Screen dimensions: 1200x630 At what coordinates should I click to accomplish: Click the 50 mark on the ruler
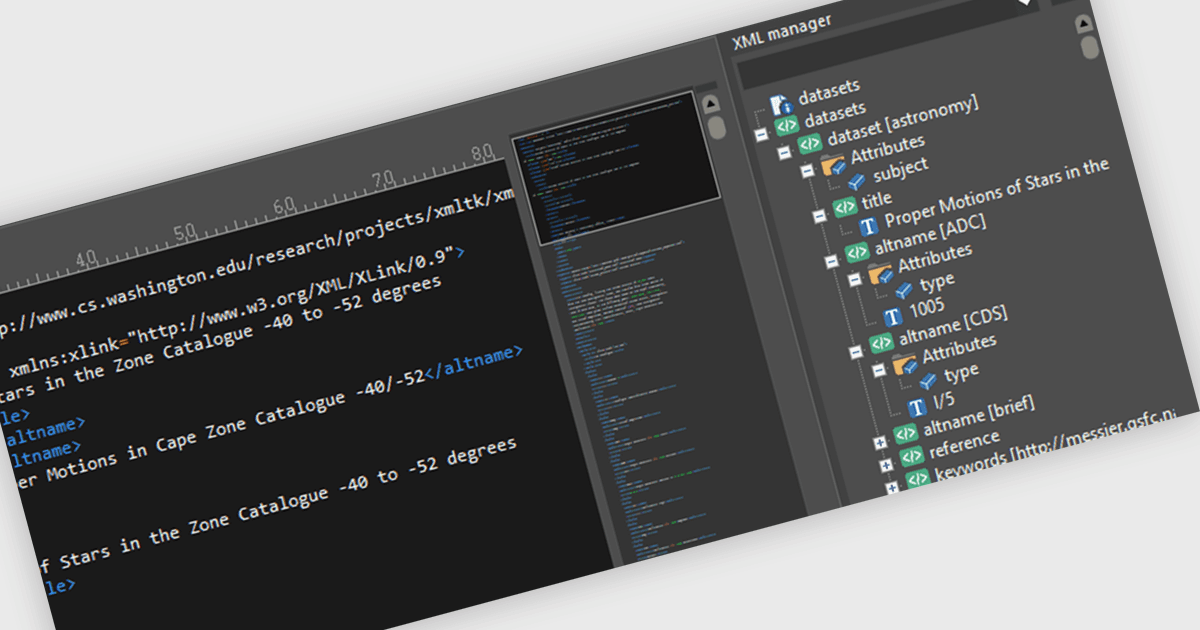[184, 232]
